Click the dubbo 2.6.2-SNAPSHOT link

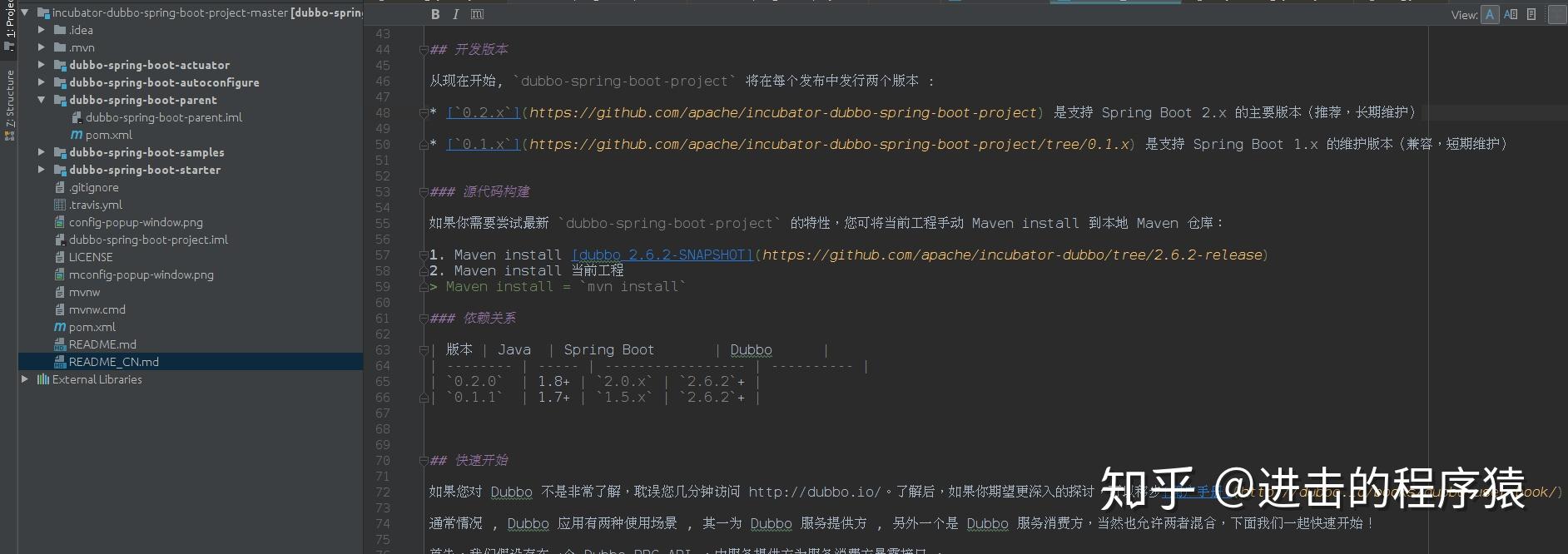pyautogui.click(x=662, y=255)
